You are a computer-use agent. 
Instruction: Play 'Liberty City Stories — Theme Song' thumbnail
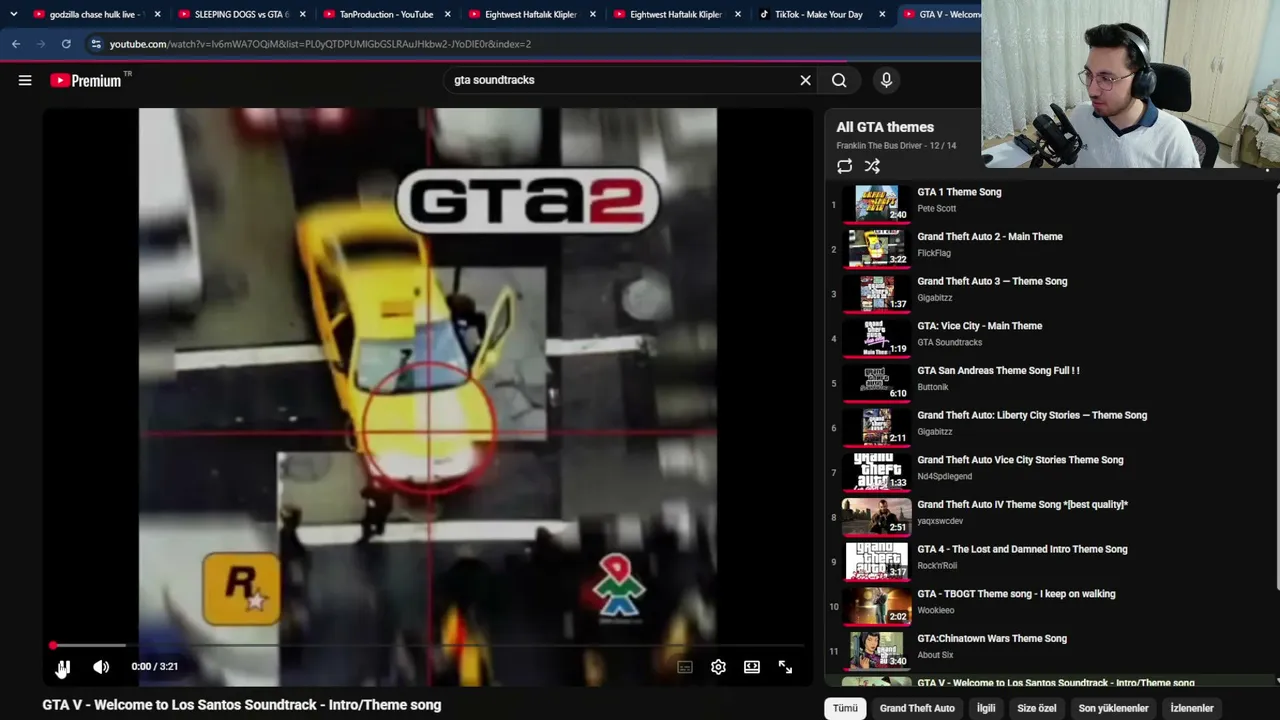tap(877, 427)
